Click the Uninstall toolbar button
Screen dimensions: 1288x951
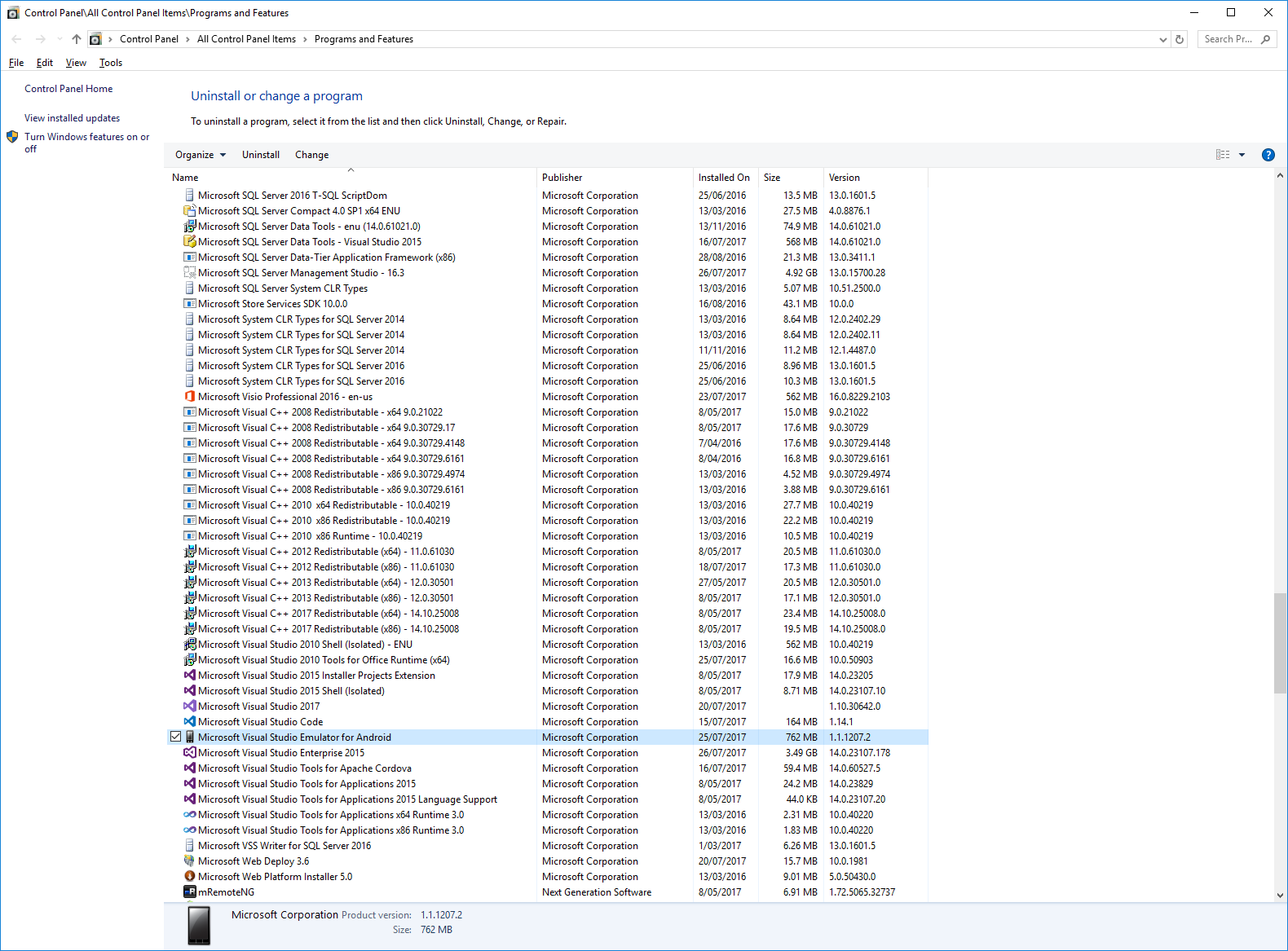point(261,155)
